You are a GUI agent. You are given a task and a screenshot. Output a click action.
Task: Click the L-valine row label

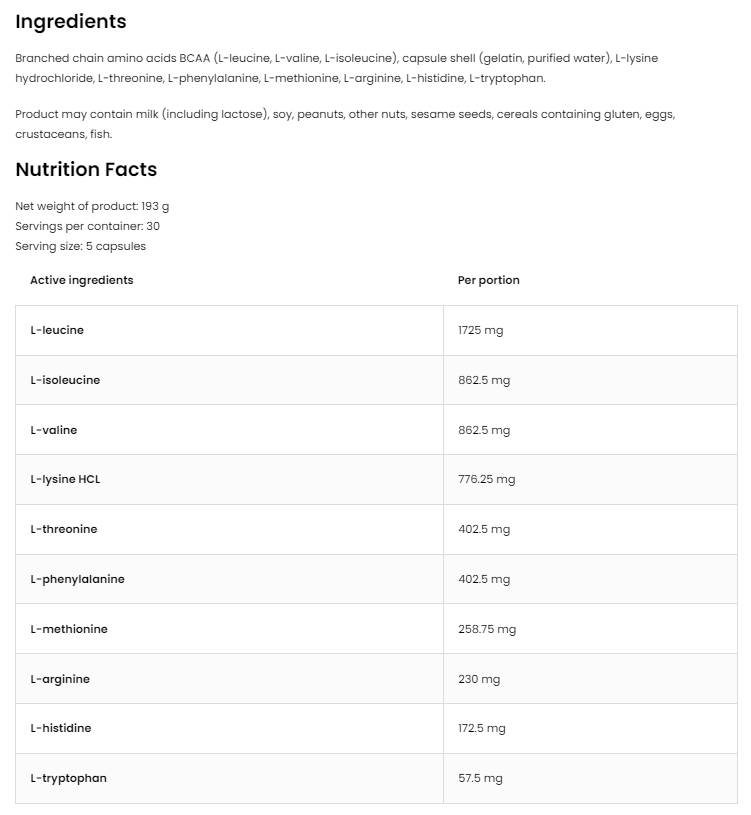pyautogui.click(x=53, y=430)
